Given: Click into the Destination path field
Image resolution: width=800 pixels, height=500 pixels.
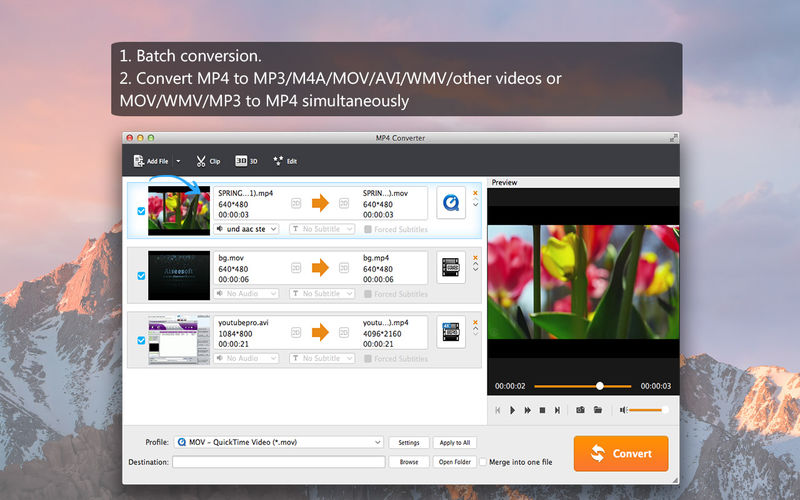Looking at the screenshot, I should 279,462.
